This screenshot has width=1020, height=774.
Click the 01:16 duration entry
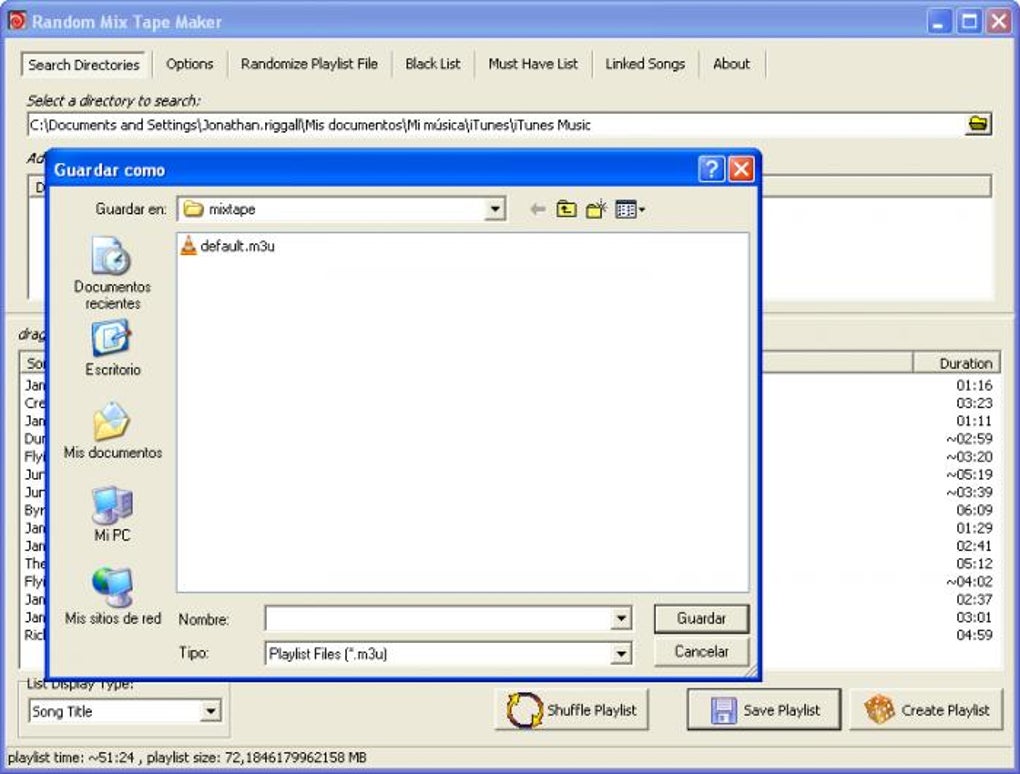974,385
